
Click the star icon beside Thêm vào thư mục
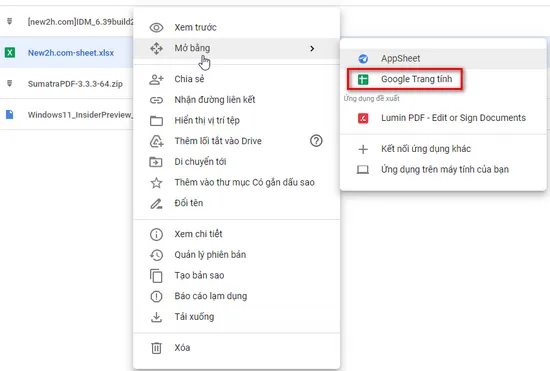(156, 183)
